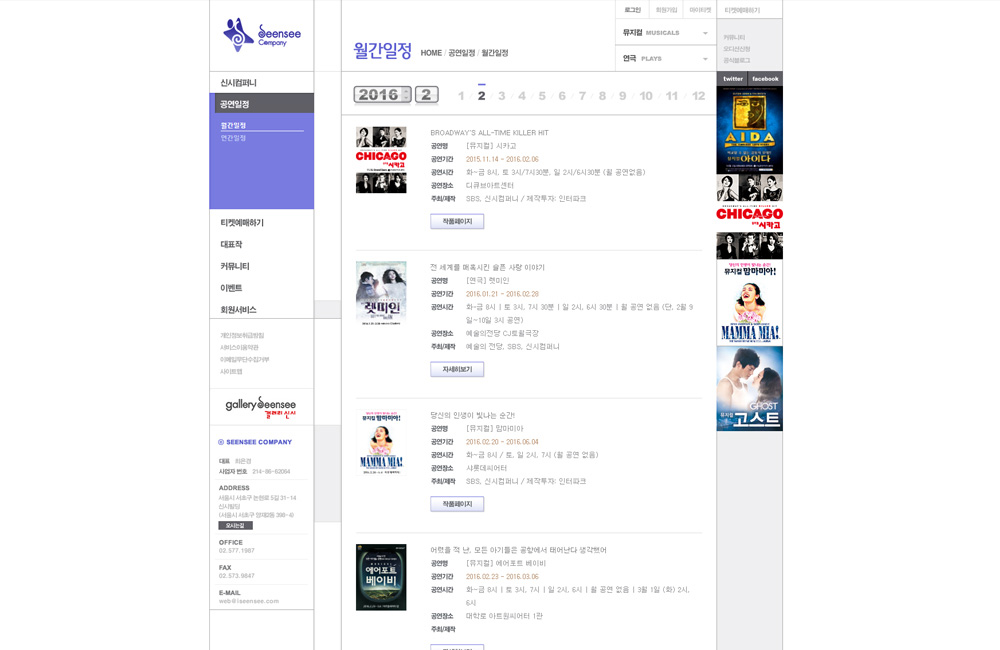The width and height of the screenshot is (1000, 650).
Task: Click 티켓예매하기 in the top-right corner
Action: click(x=742, y=10)
